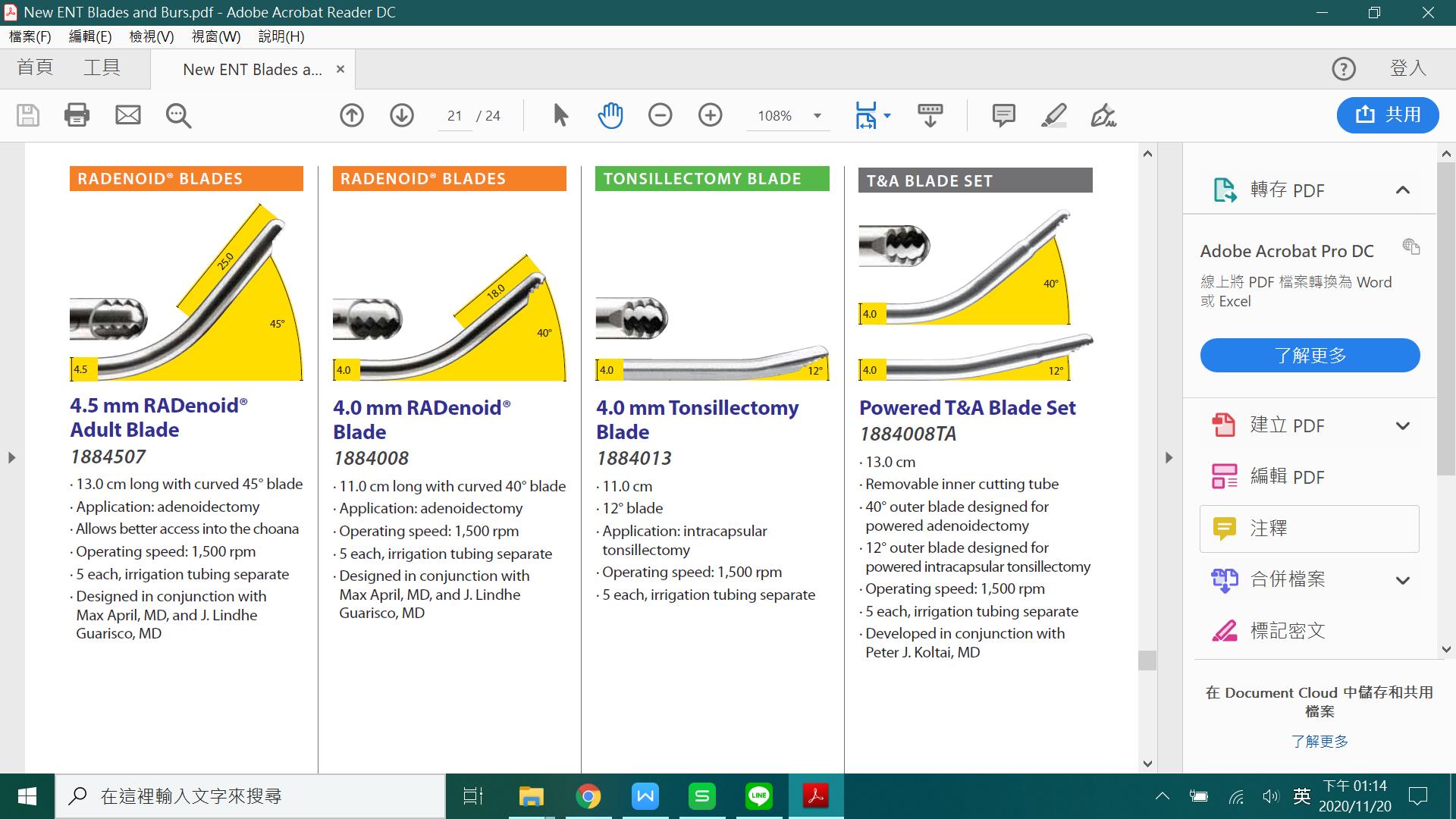Open Google Chrome from the taskbar
Screen dimensions: 1456x819
(588, 796)
